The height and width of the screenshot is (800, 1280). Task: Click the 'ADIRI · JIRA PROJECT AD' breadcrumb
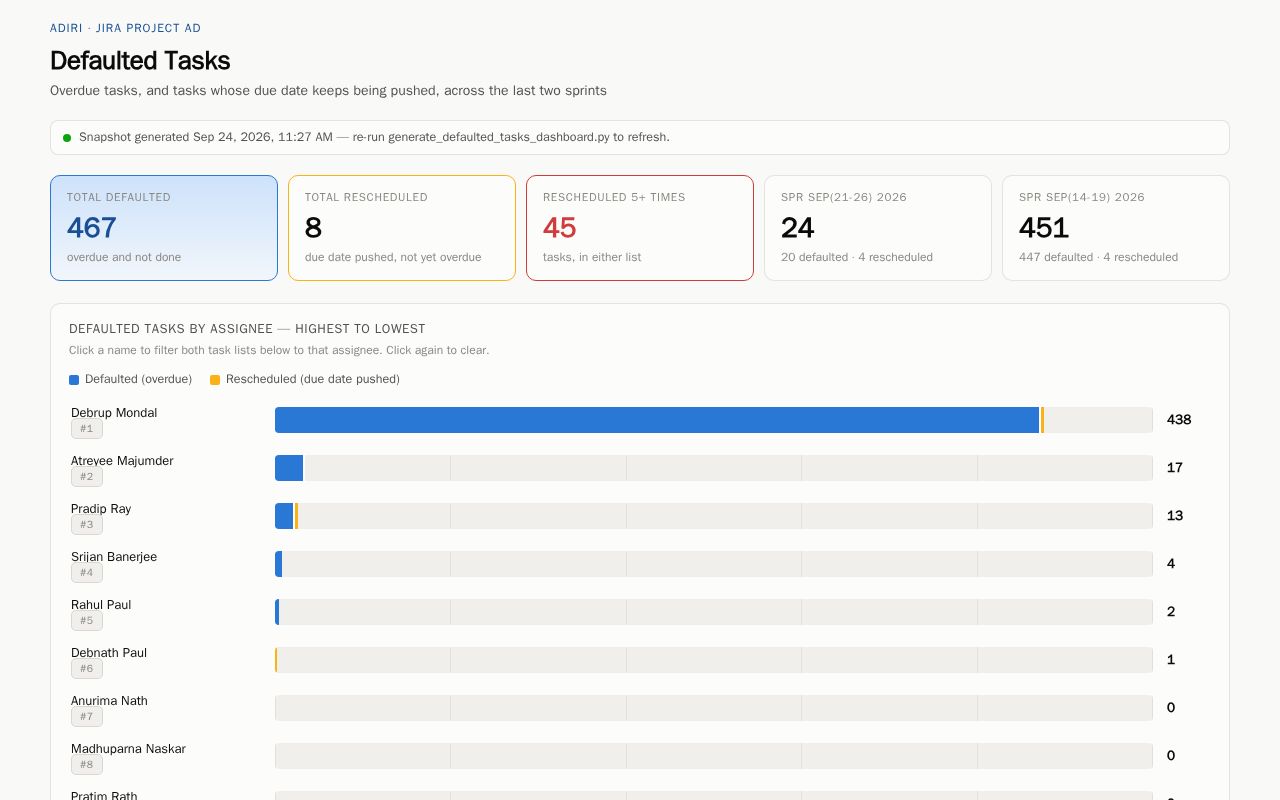tap(125, 28)
